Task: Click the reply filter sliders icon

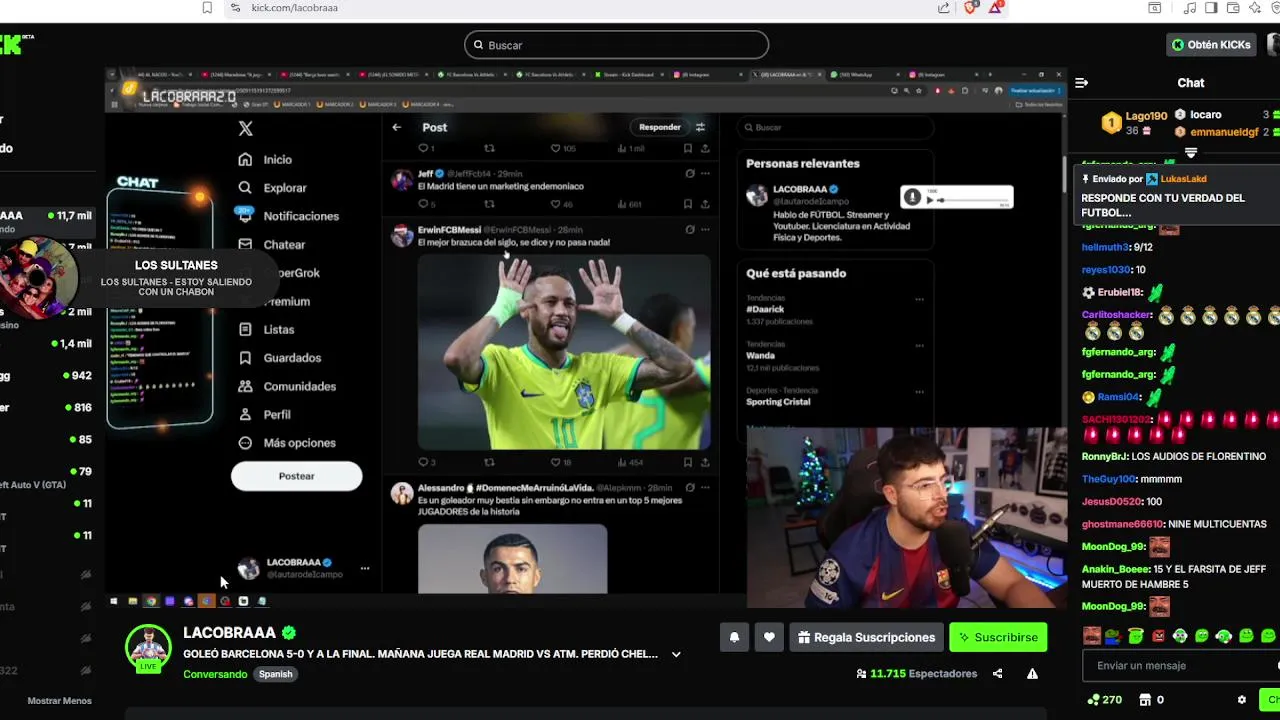Action: tap(700, 127)
